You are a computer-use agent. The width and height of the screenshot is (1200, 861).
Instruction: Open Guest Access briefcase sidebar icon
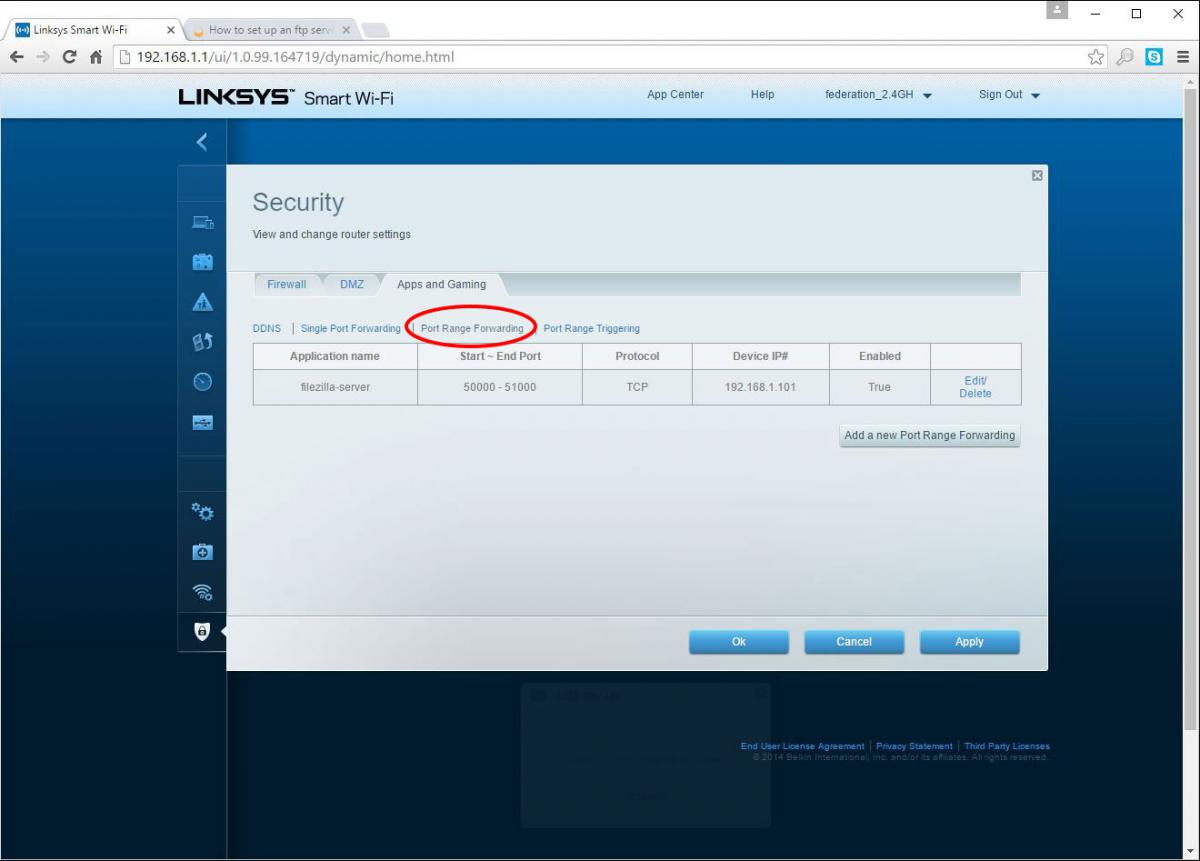202,262
